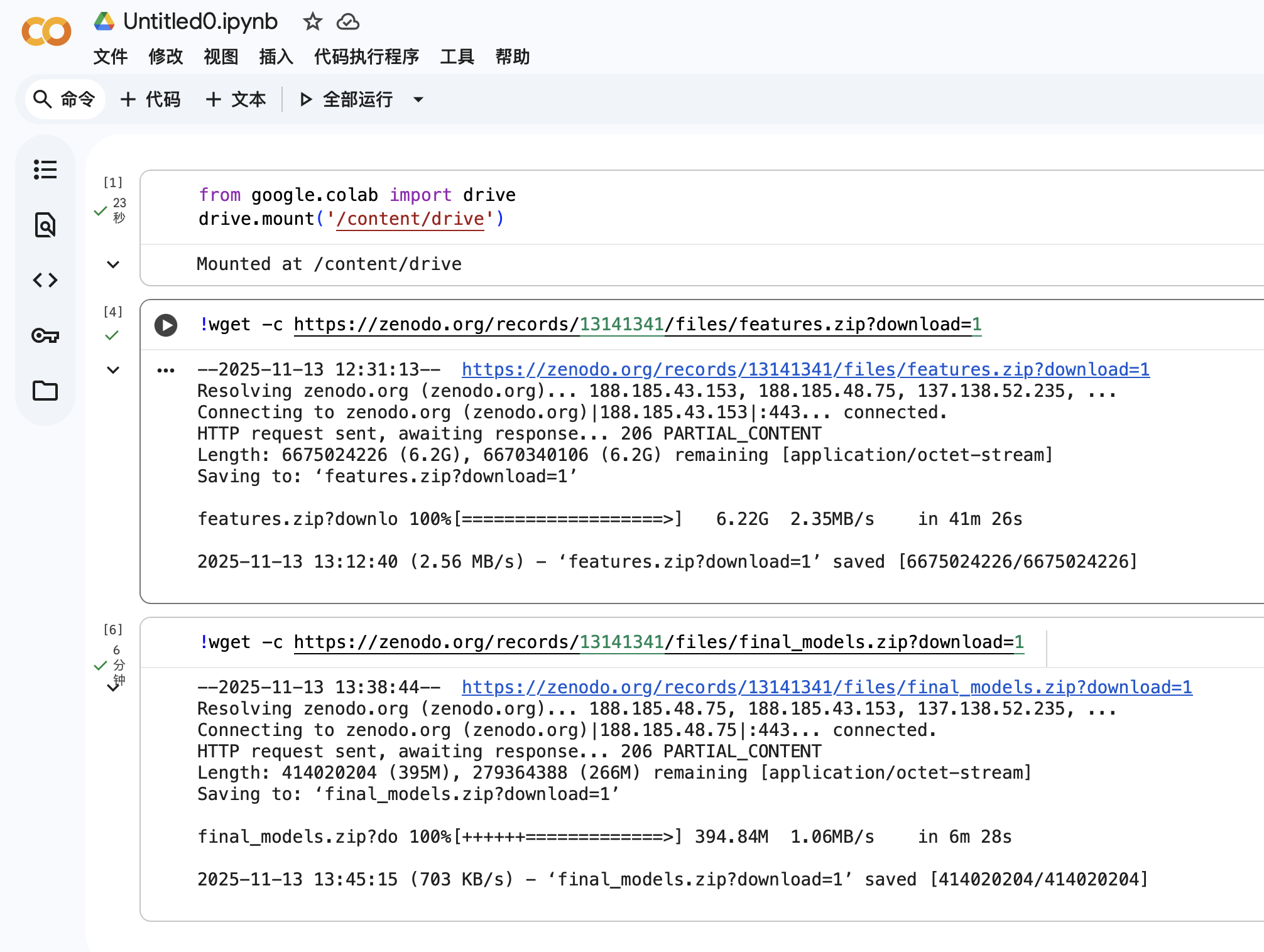Open the run all dropdown arrow
Viewport: 1264px width, 952px height.
click(x=418, y=99)
